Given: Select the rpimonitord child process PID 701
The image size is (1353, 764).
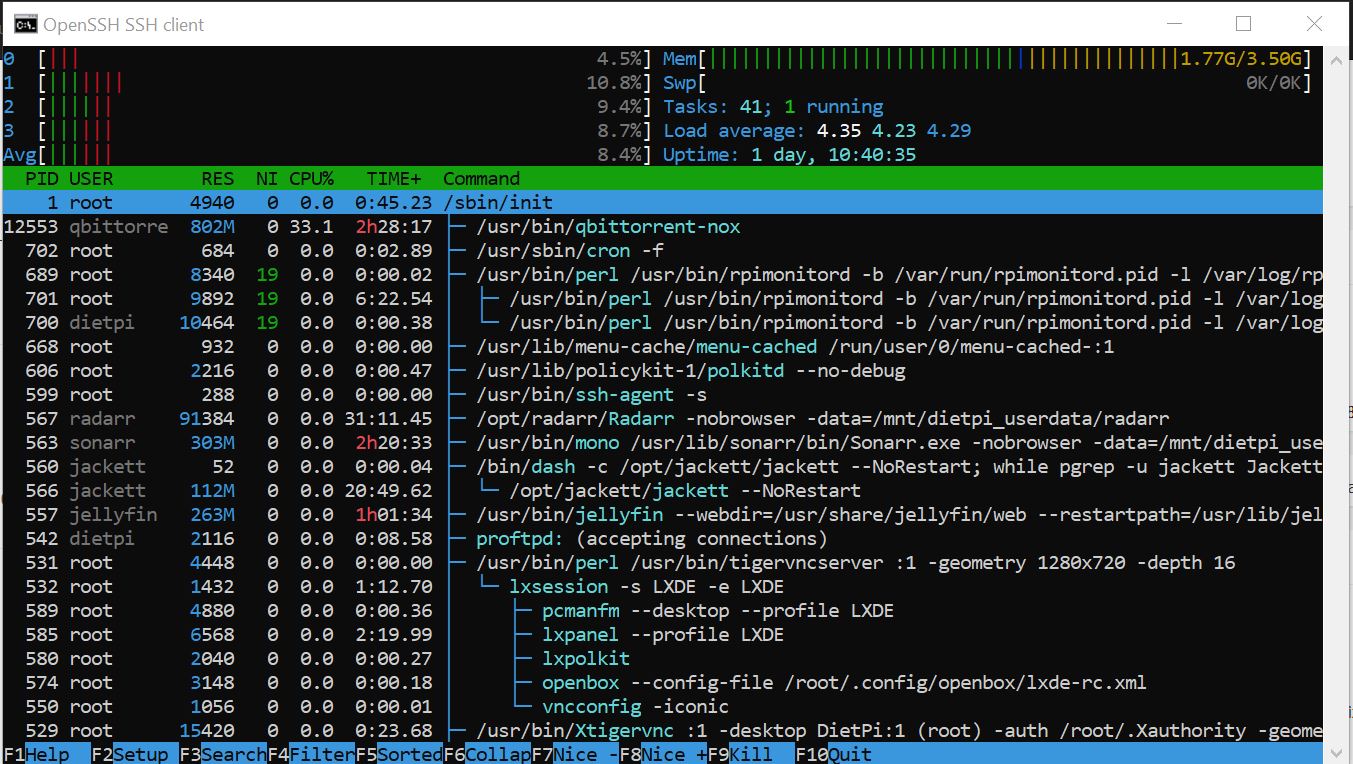Looking at the screenshot, I should pyautogui.click(x=662, y=299).
